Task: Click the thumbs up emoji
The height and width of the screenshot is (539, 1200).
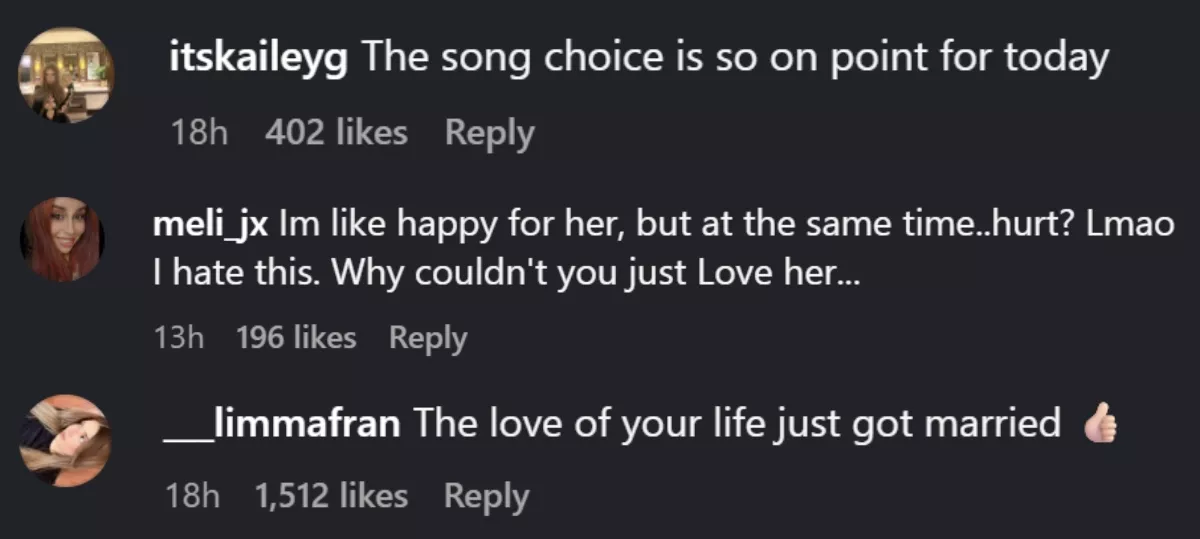Action: pos(1100,425)
